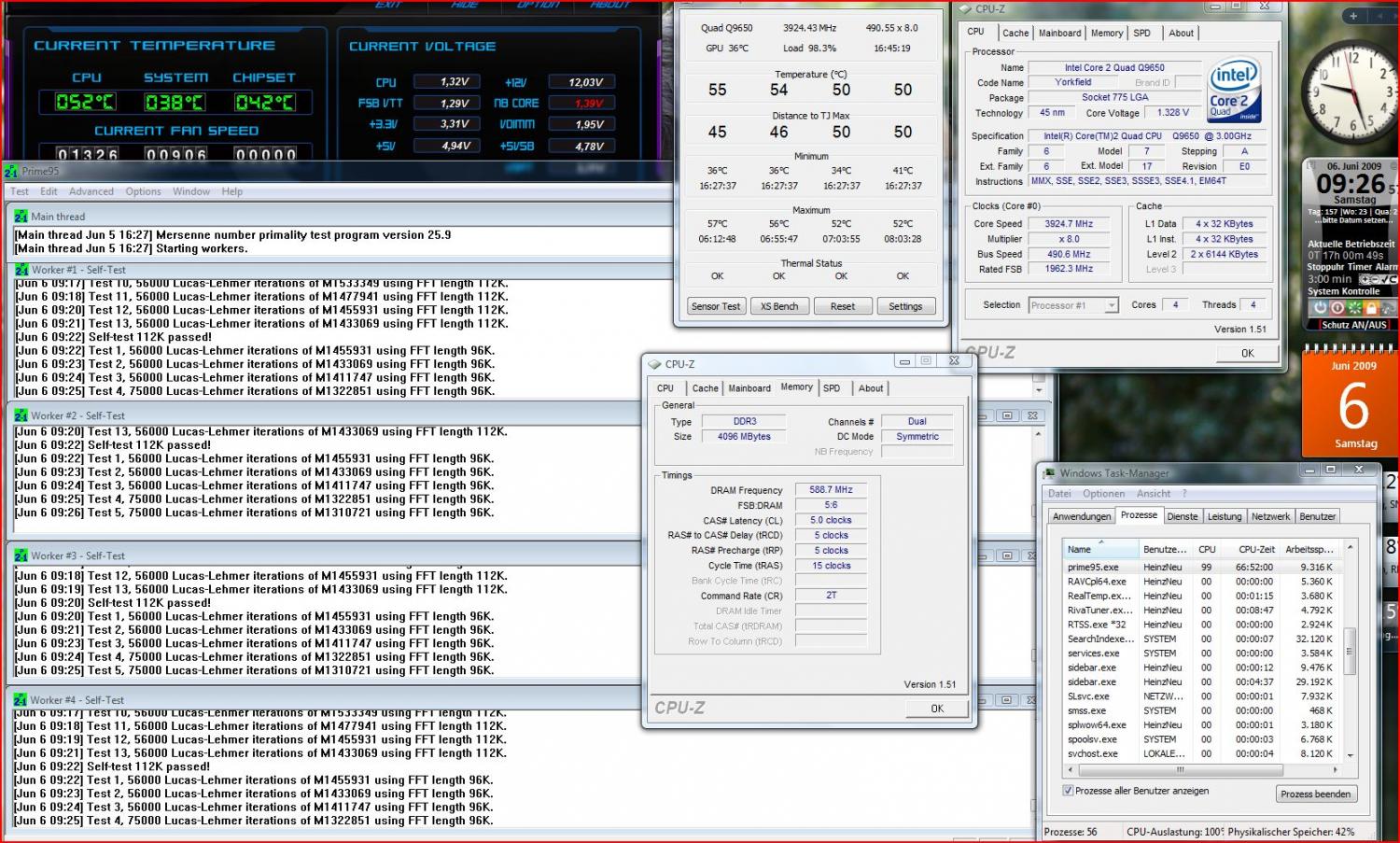
Task: Click the CPU-Z CPU window title icon
Action: point(966,8)
